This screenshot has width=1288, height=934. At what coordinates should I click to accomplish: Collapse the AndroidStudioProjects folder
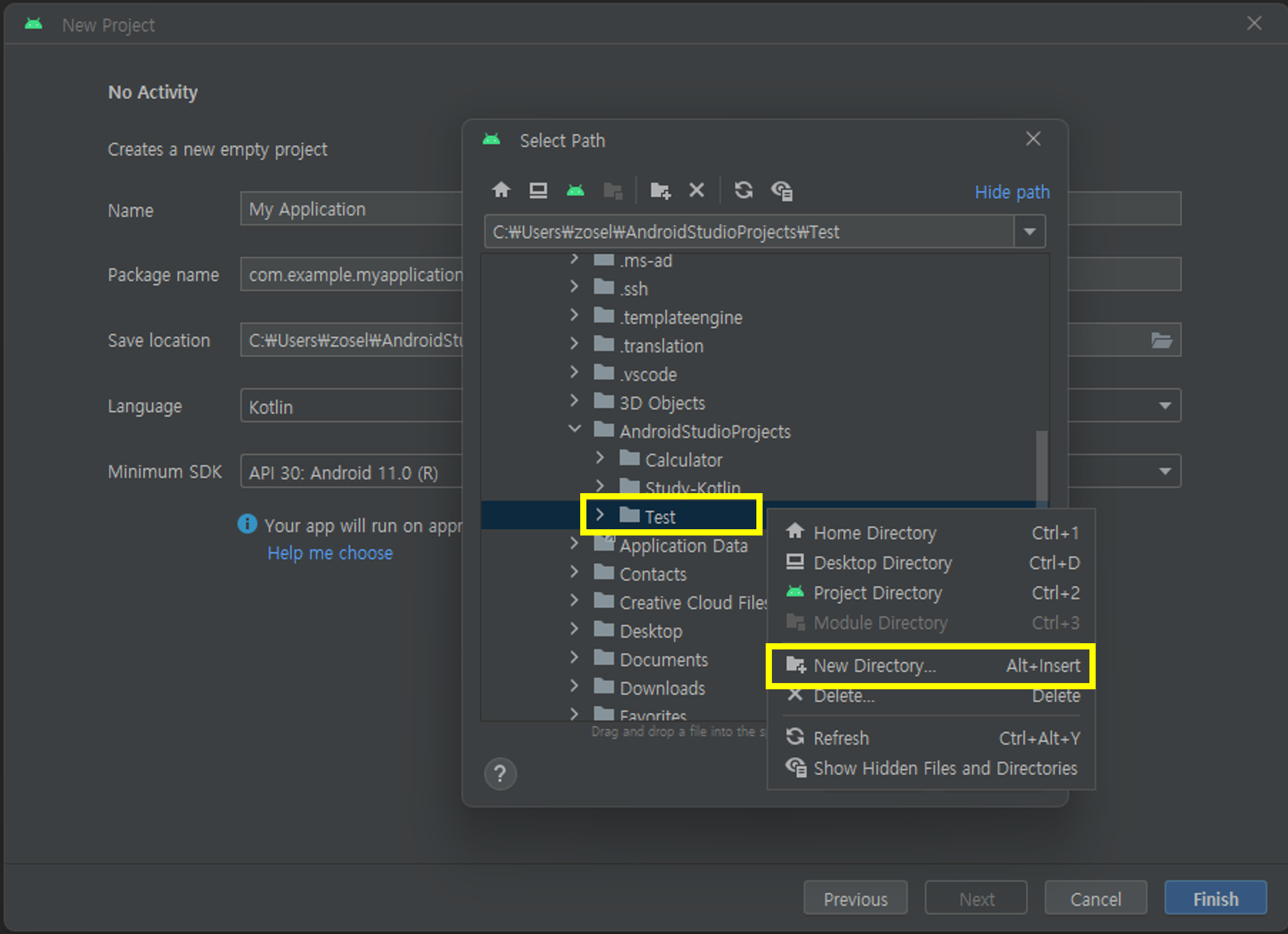point(575,429)
